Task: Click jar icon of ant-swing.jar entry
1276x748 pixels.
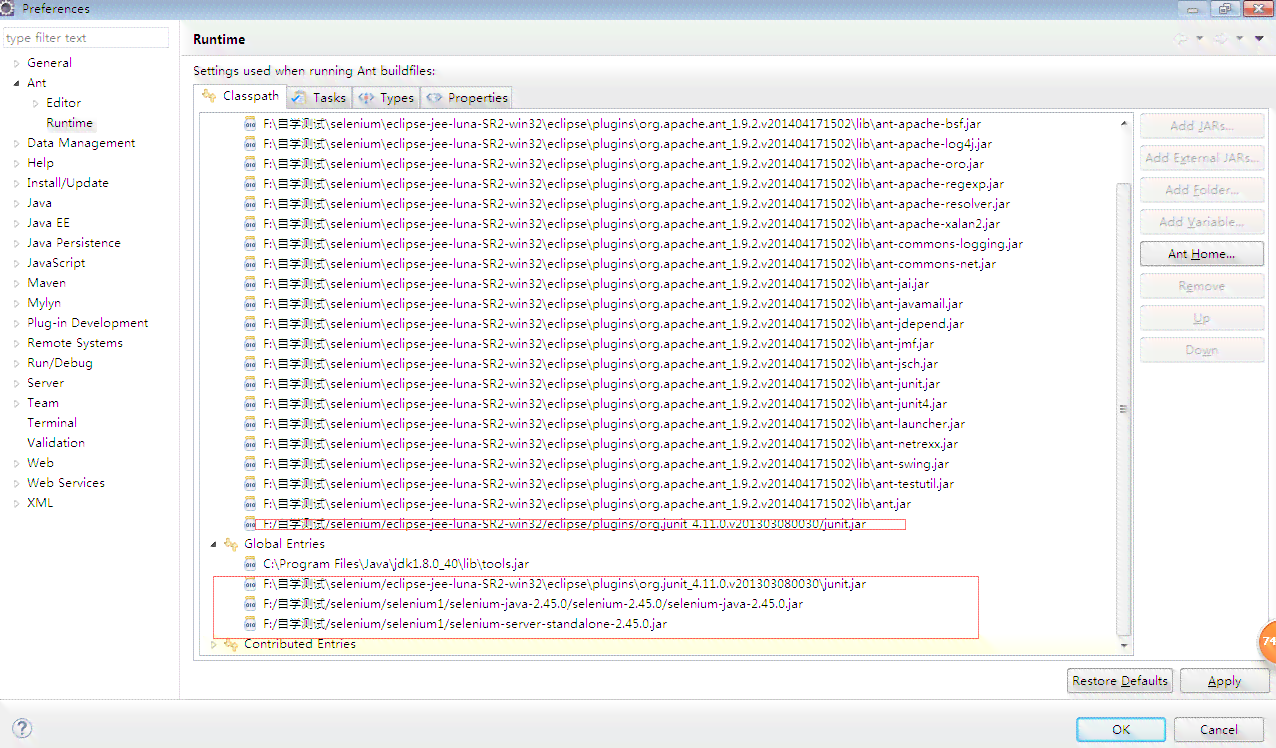Action: [250, 464]
